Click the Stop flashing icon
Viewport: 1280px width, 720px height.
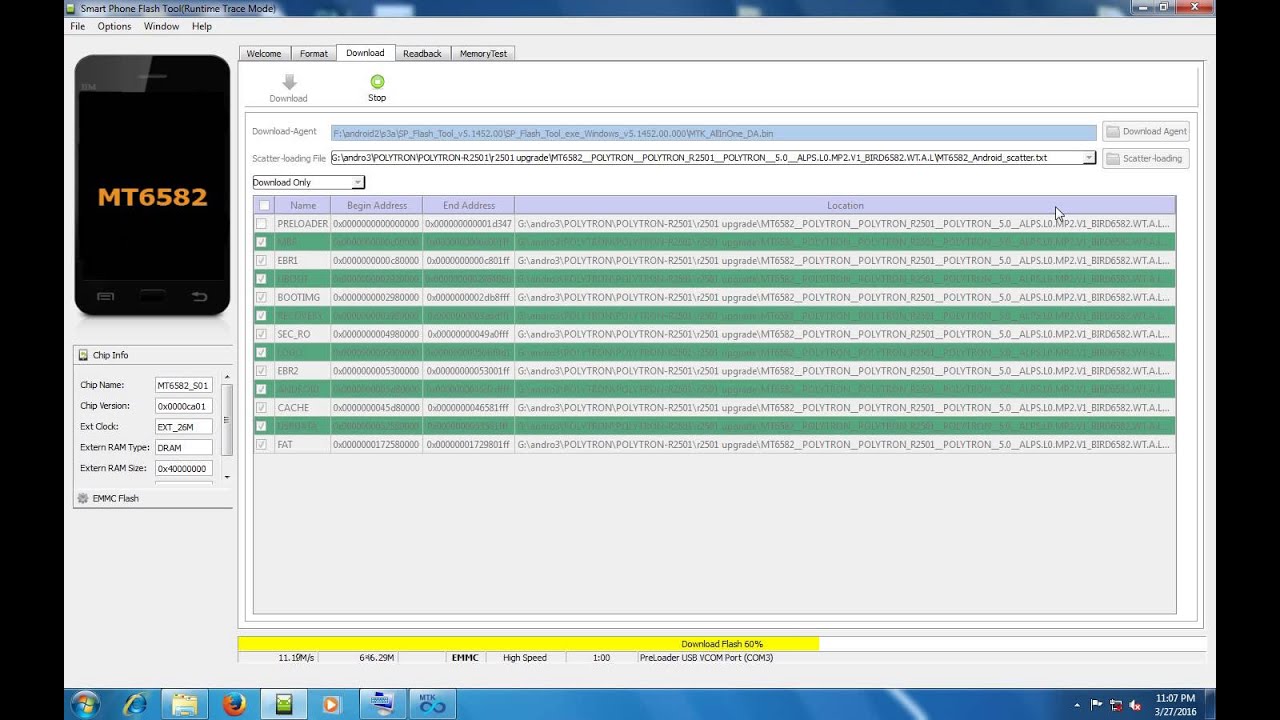[377, 82]
